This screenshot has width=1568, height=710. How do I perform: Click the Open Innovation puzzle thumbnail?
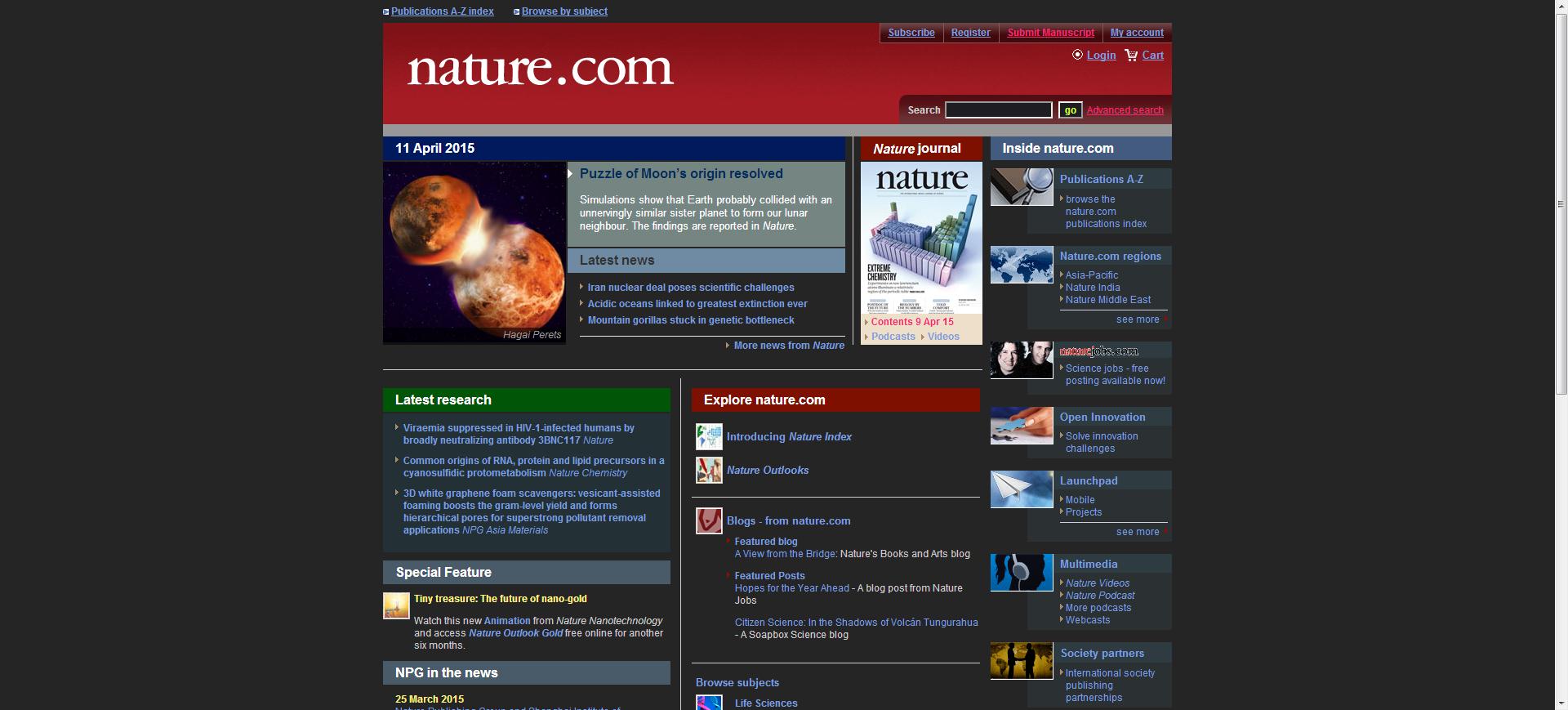[x=1022, y=426]
